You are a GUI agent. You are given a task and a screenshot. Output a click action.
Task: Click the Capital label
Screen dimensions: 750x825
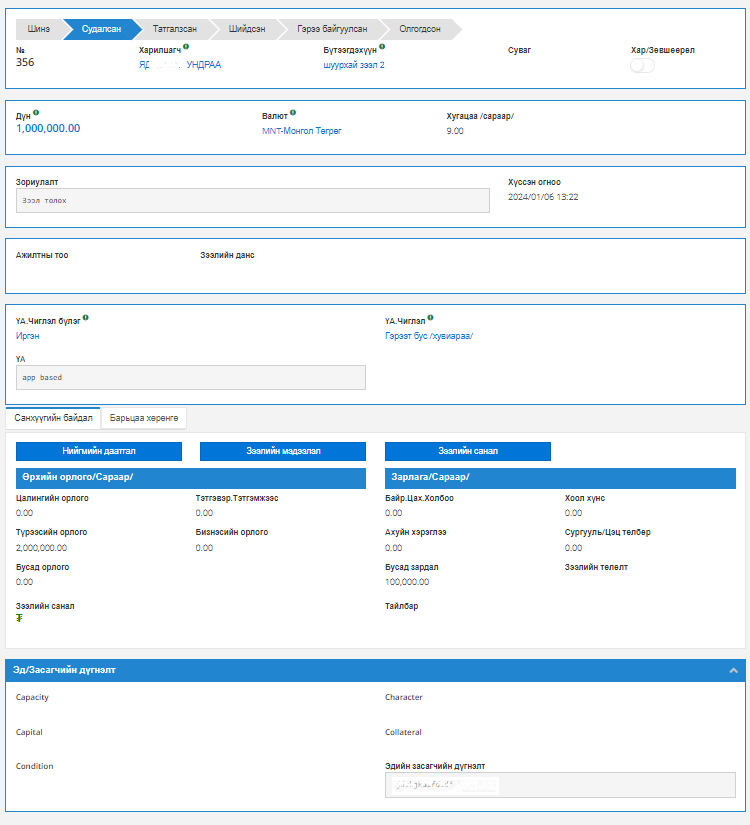click(29, 732)
